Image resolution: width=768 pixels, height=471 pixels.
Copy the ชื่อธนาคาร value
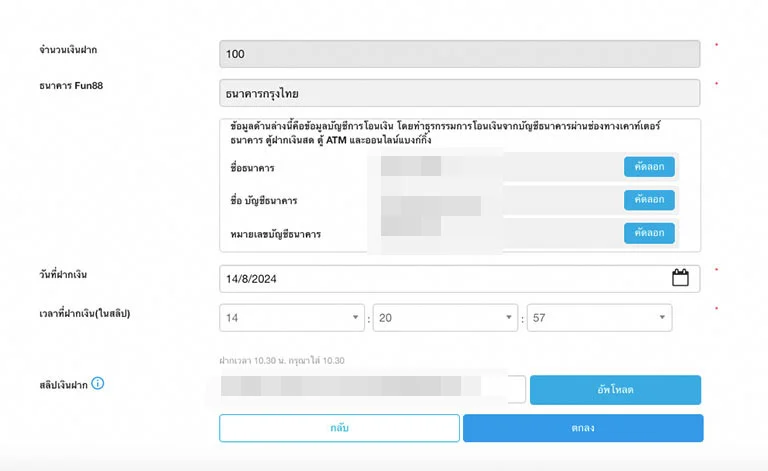(649, 167)
